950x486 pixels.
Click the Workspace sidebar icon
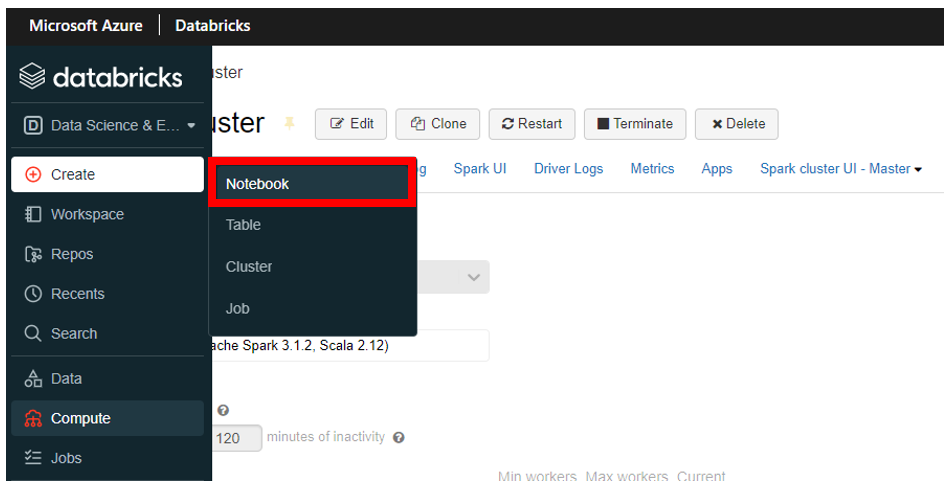point(33,214)
